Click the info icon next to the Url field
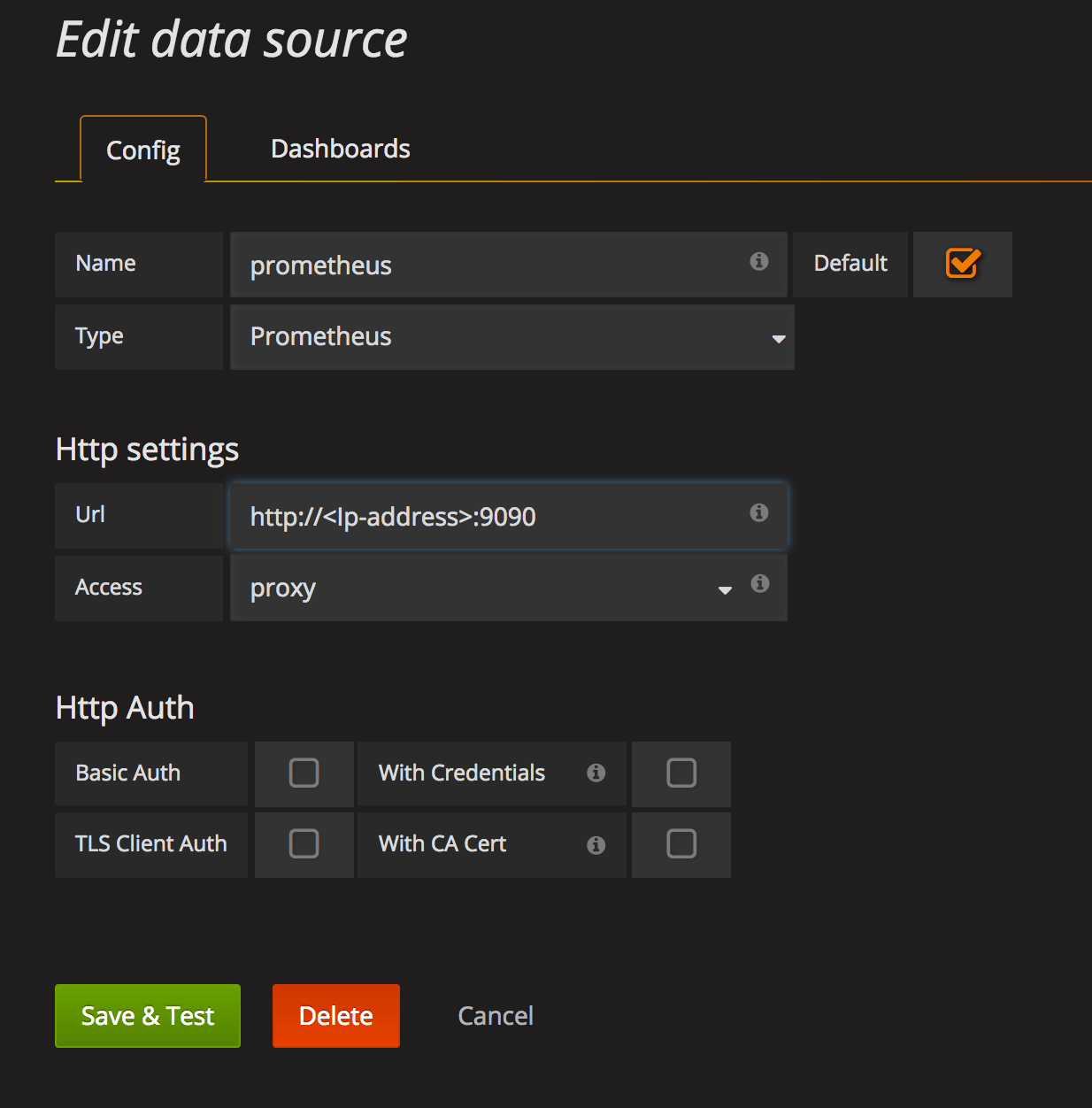Image resolution: width=1092 pixels, height=1108 pixels. (x=758, y=512)
